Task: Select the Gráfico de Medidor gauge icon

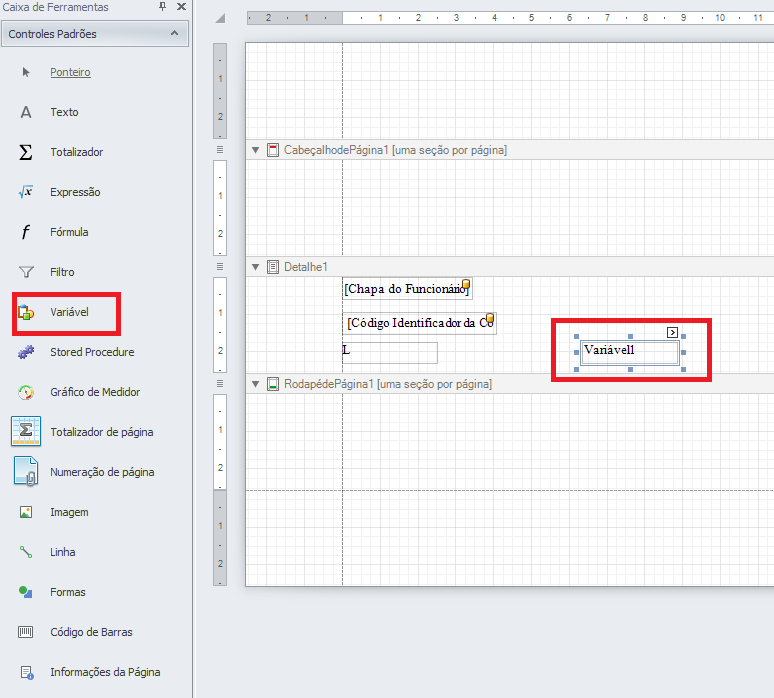Action: (x=26, y=392)
